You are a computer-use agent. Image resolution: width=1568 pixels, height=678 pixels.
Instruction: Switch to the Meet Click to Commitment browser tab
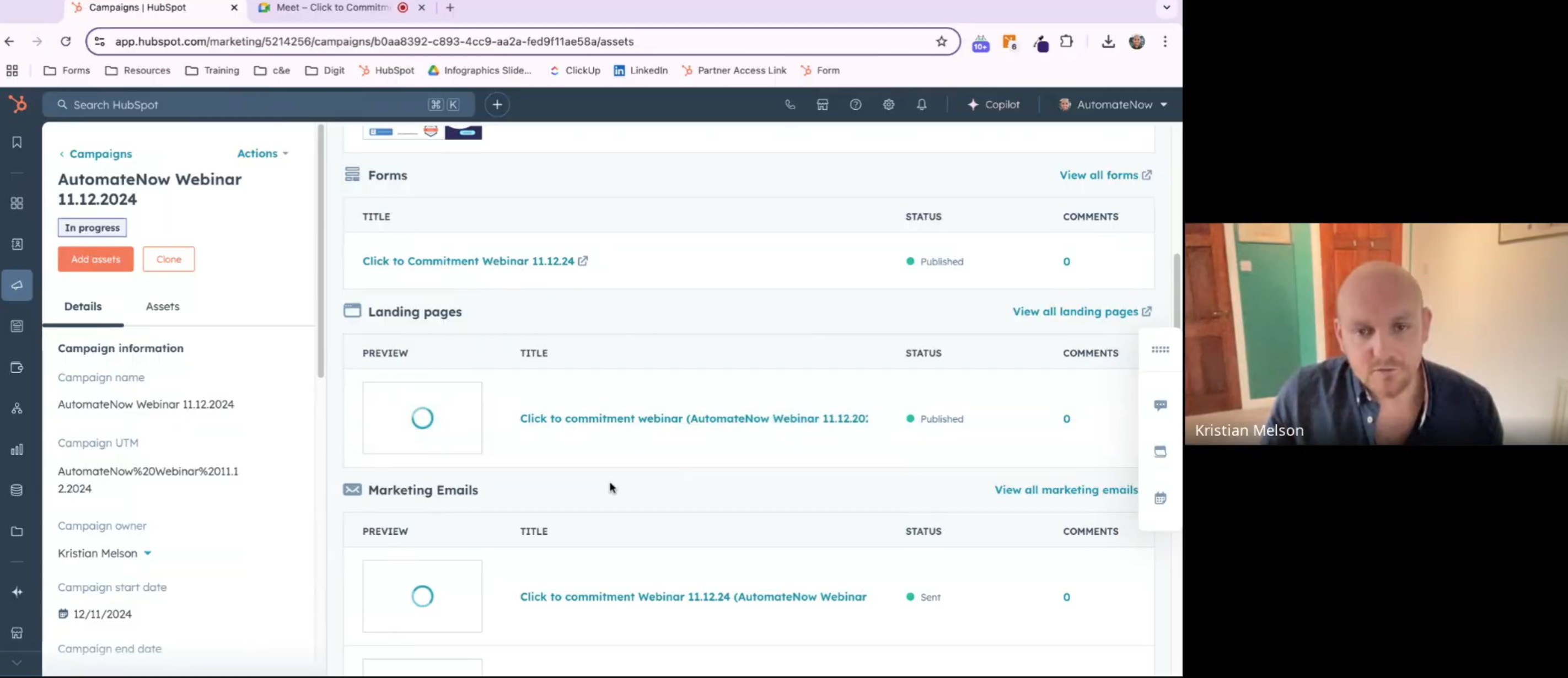332,8
